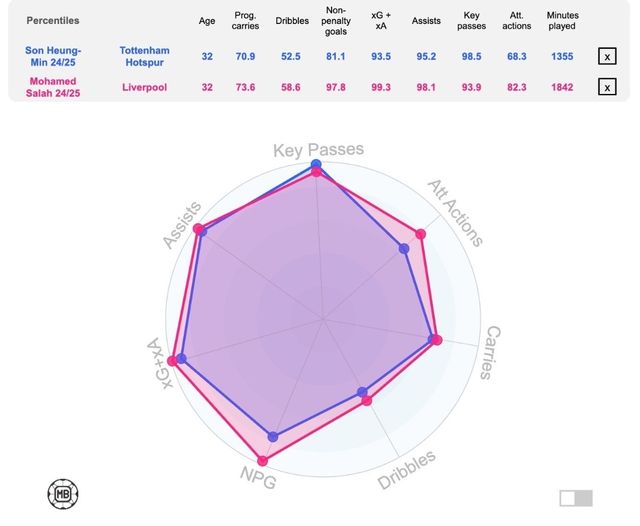
Task: Click Son's Dribbles point on the radar
Action: (x=362, y=392)
